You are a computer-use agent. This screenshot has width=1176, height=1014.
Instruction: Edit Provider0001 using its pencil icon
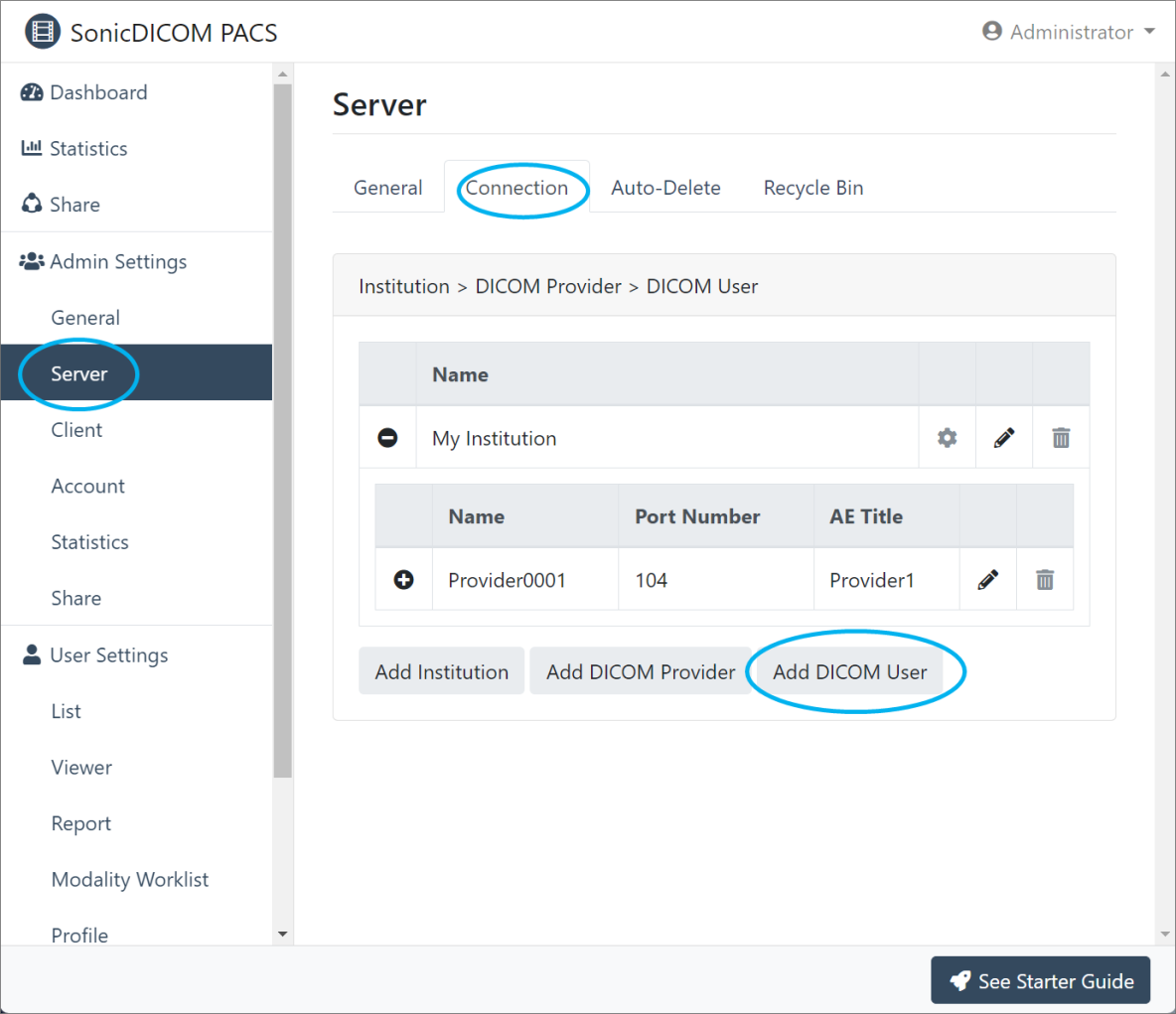pyautogui.click(x=987, y=579)
